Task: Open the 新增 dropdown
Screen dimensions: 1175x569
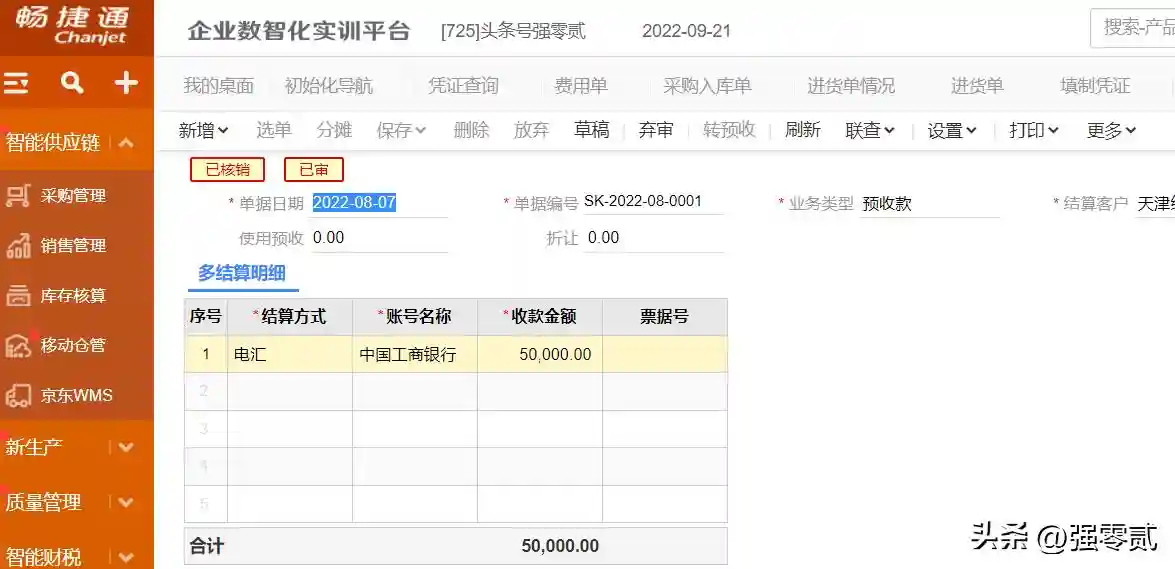Action: 204,130
